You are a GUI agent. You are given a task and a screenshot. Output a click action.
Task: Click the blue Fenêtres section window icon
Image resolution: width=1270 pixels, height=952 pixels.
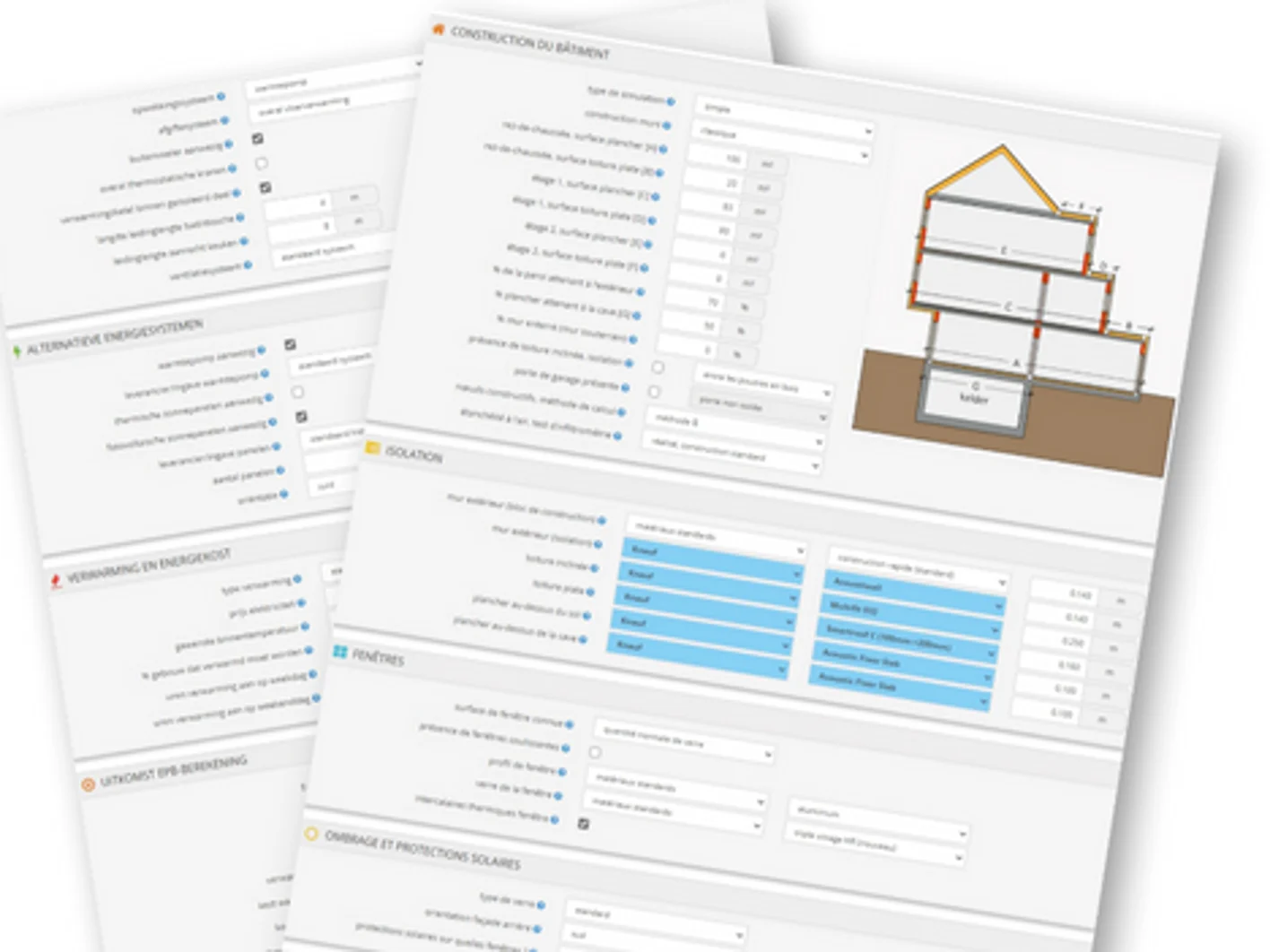(340, 652)
